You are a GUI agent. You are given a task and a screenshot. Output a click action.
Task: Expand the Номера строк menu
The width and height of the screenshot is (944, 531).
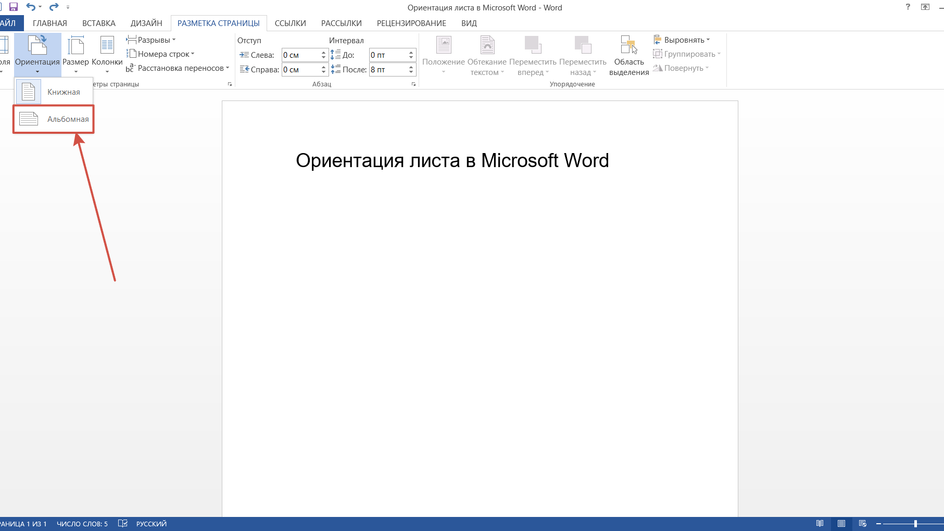[161, 54]
